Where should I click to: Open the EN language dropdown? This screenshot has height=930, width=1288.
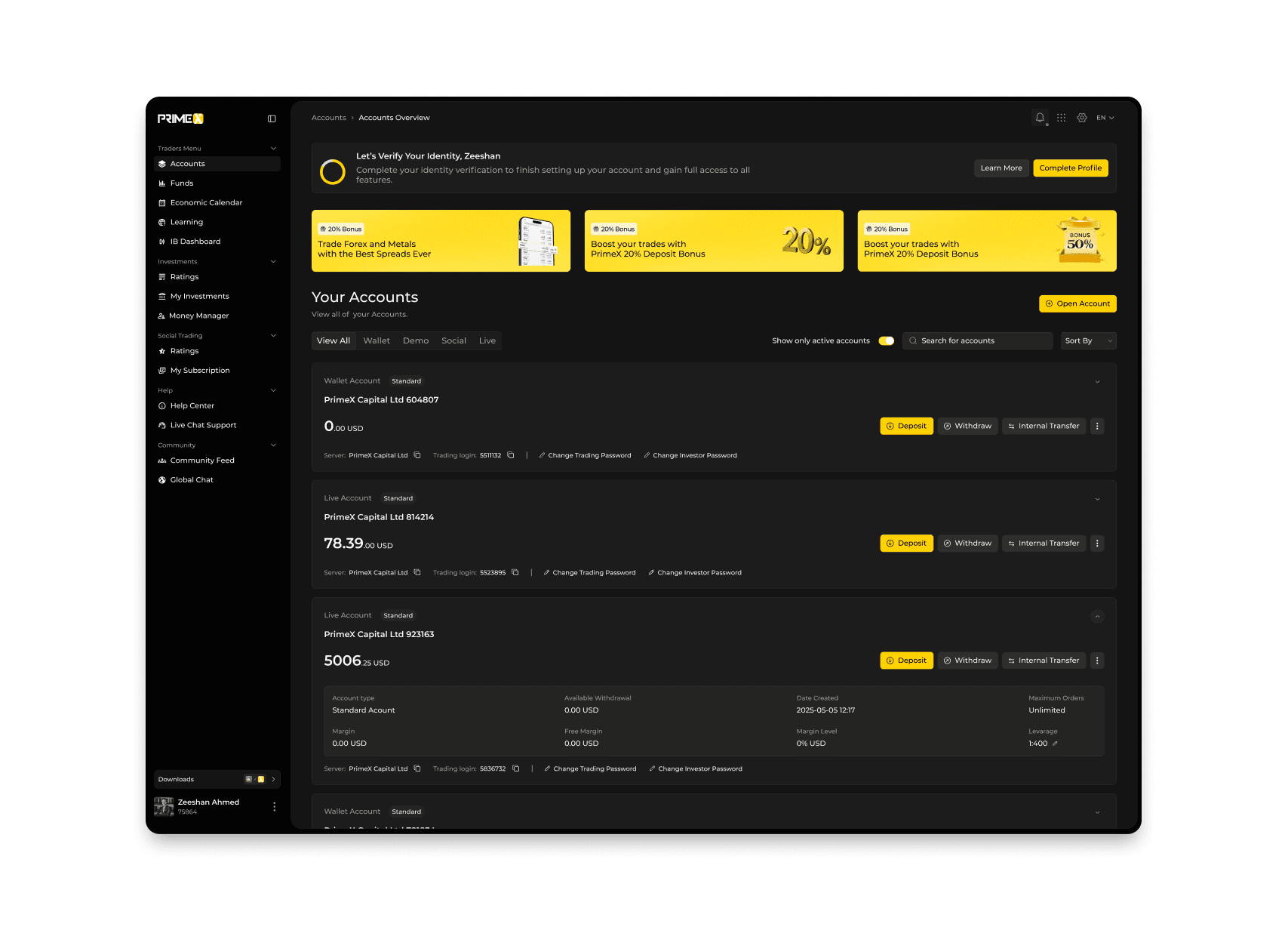tap(1105, 118)
